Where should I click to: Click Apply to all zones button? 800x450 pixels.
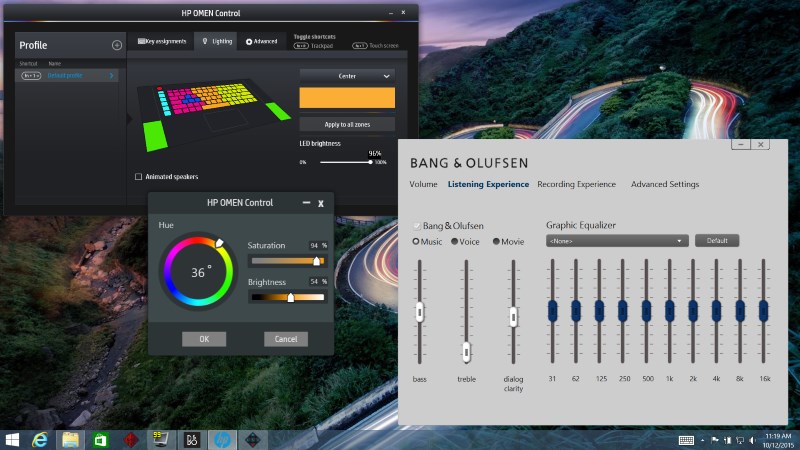pos(347,124)
